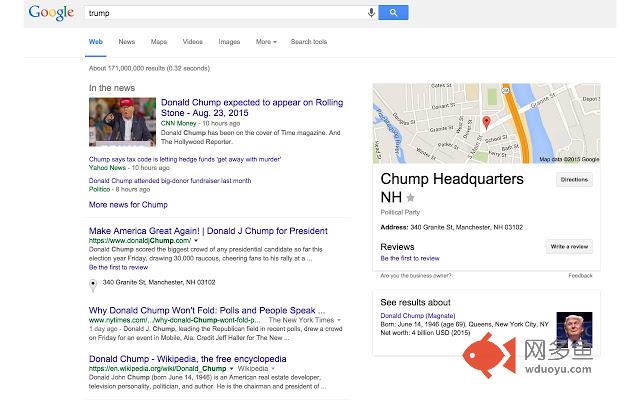
Task: Click 'About 171,000,000 results' stats text
Action: (x=149, y=68)
